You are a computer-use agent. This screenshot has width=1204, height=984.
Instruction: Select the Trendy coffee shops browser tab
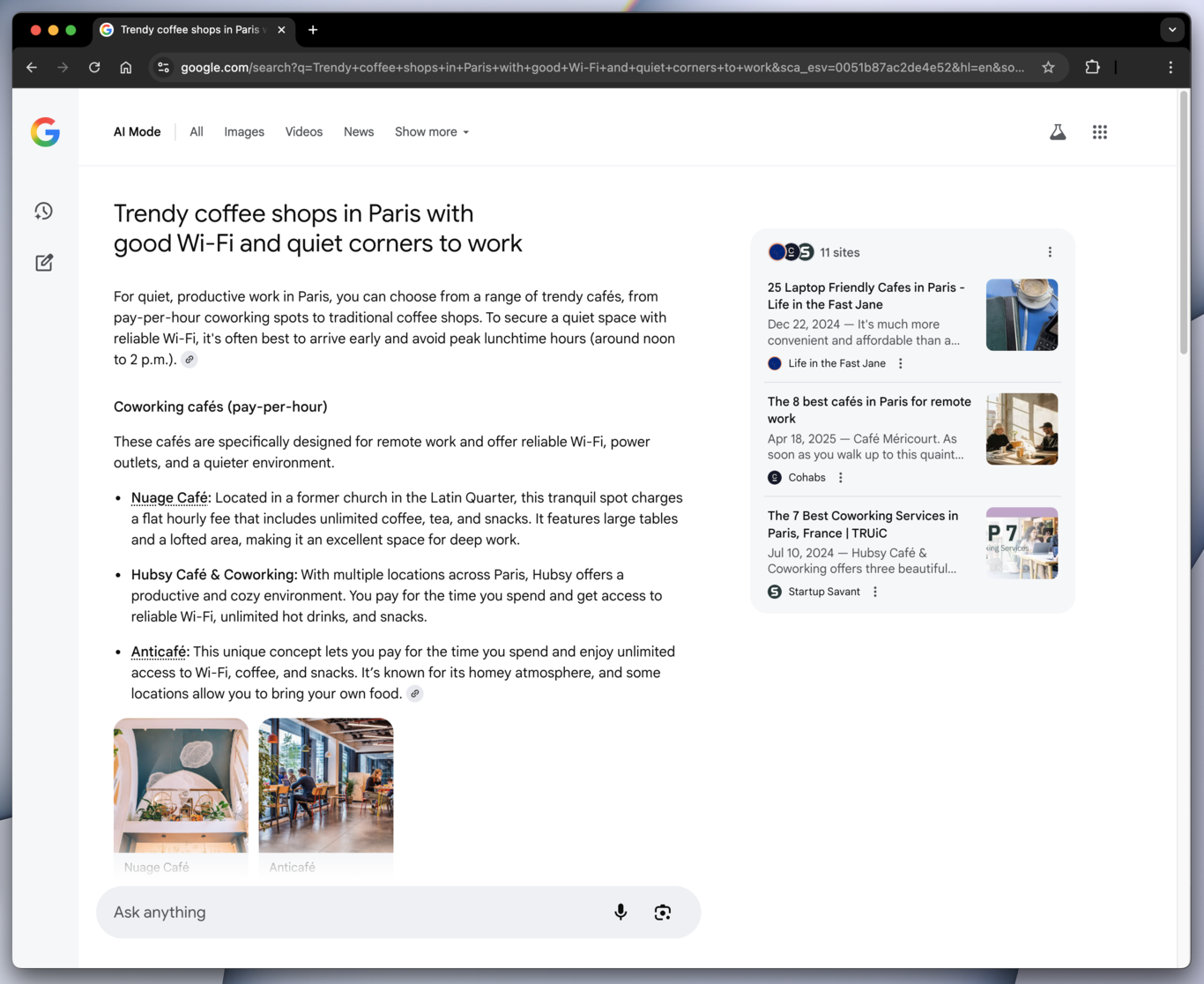pyautogui.click(x=192, y=30)
